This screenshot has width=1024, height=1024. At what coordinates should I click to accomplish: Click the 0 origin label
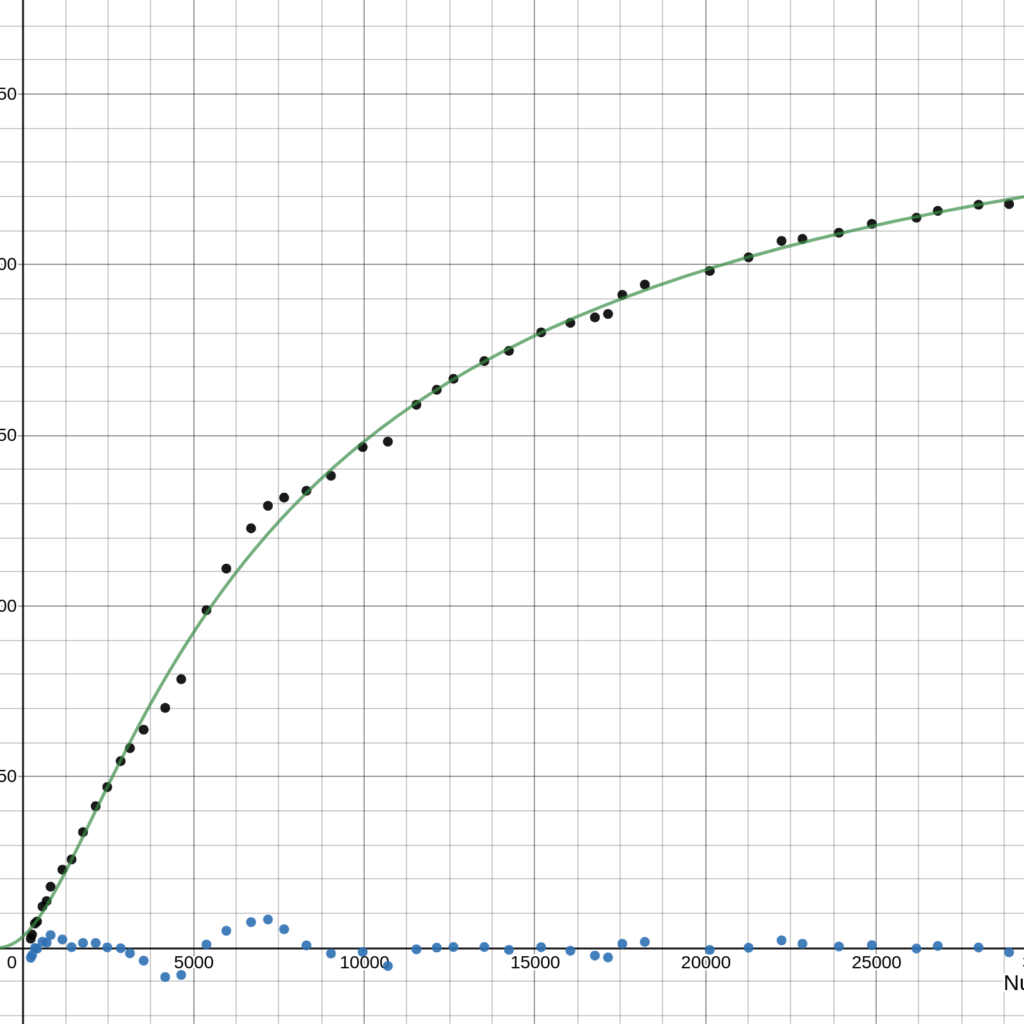pos(11,964)
